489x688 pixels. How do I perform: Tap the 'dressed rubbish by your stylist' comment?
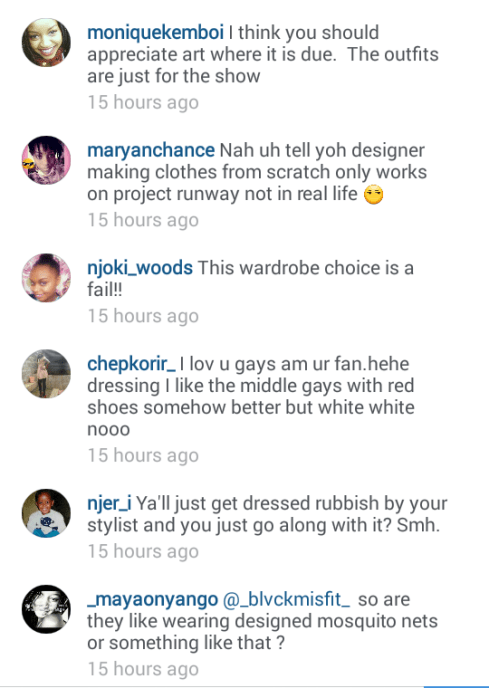pos(267,514)
